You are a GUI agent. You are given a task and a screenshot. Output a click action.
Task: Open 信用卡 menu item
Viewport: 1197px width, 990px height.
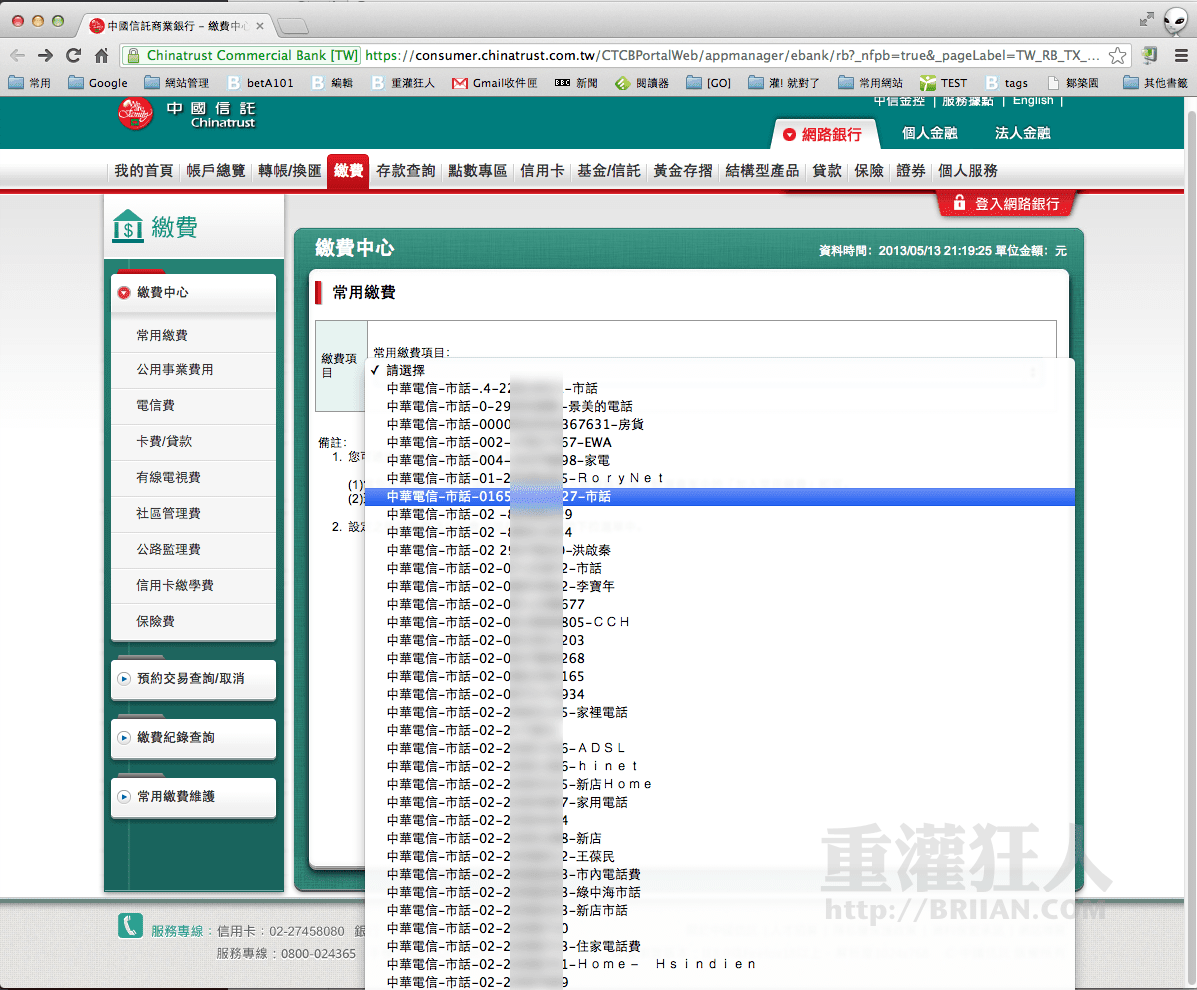point(542,171)
